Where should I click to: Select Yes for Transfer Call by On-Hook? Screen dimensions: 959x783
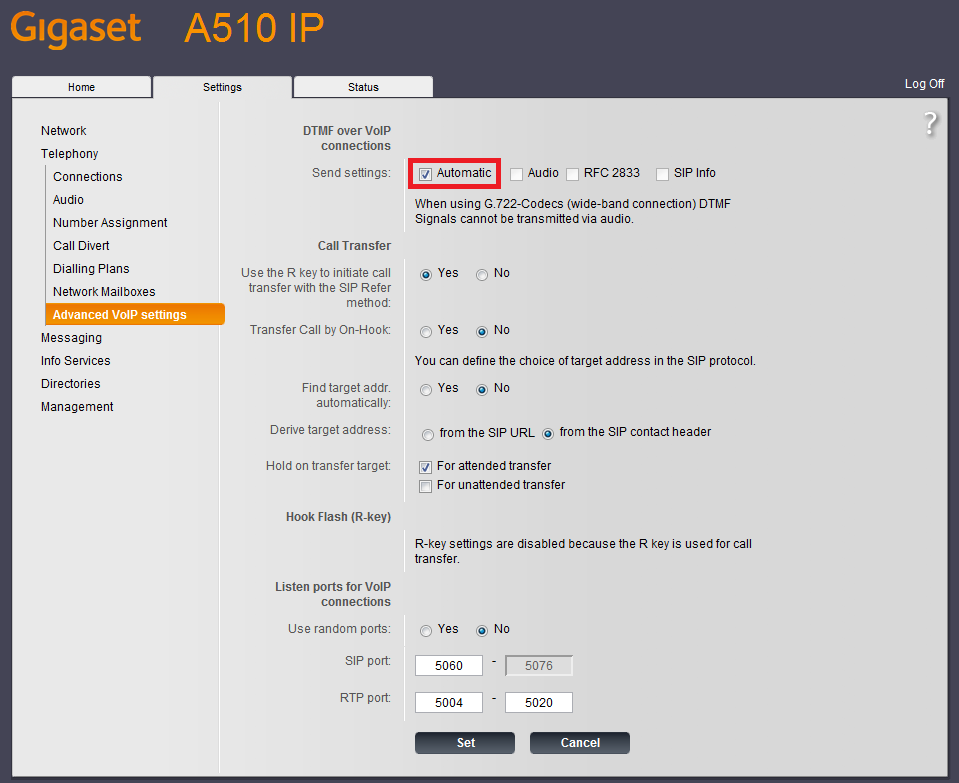pos(426,331)
